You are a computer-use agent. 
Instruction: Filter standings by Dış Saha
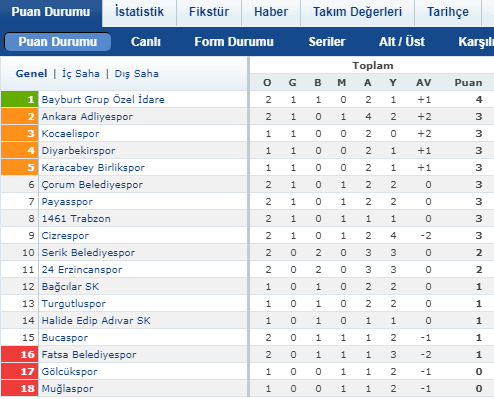[137, 74]
